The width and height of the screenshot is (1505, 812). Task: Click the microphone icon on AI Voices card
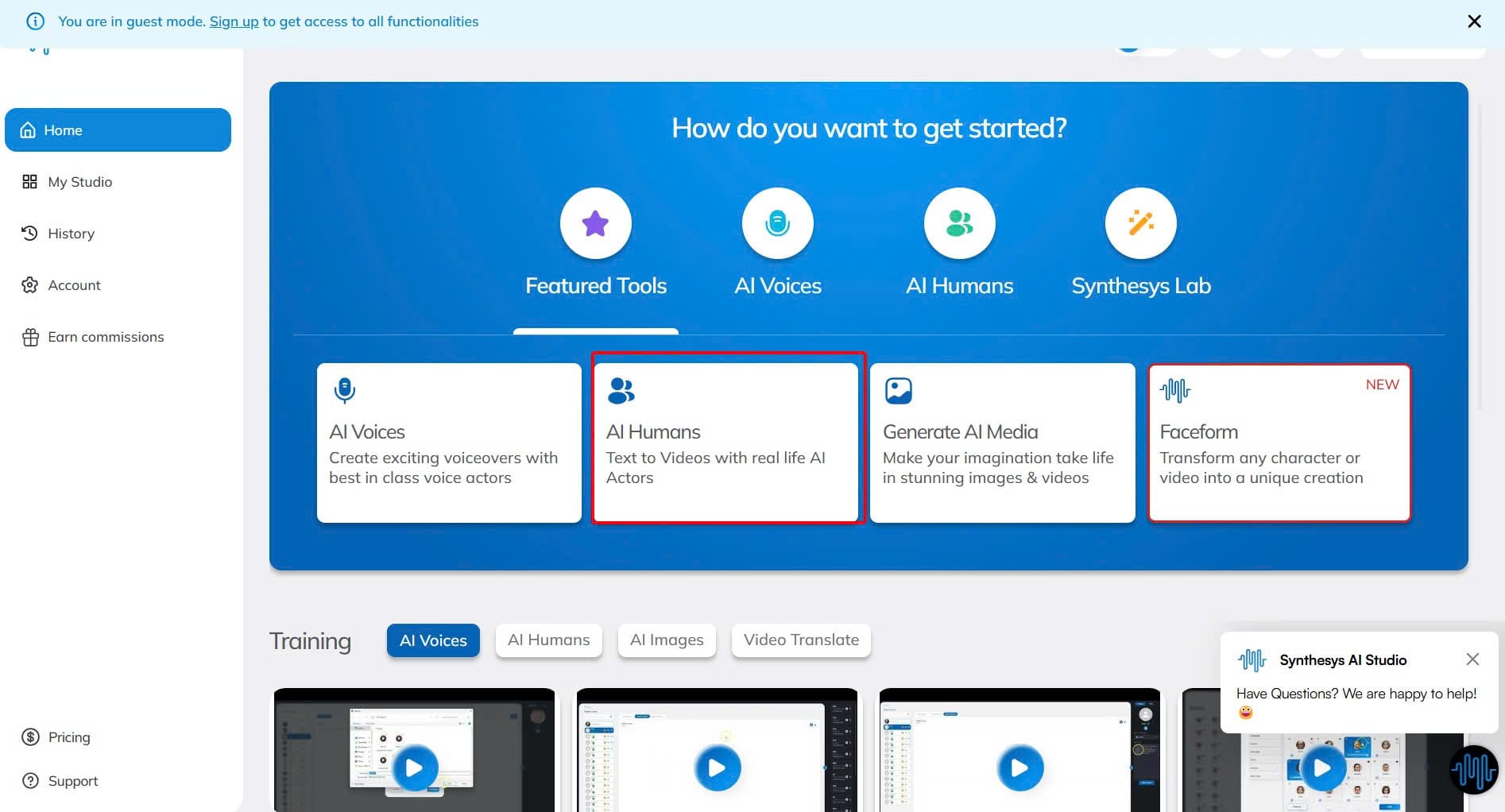345,390
